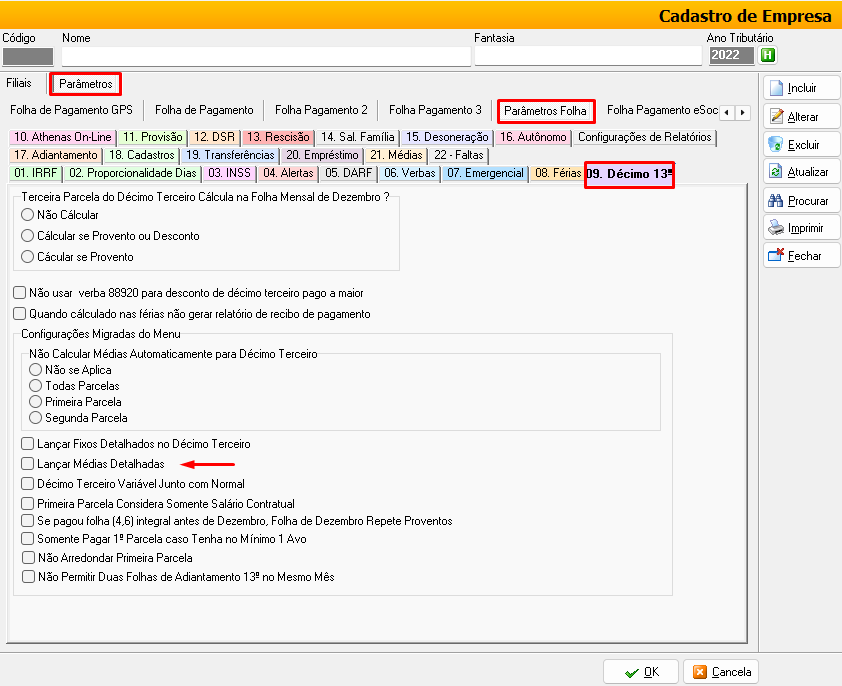The height and width of the screenshot is (686, 842).
Task: Choose Segunda Parcela radio button
Action: (x=36, y=418)
